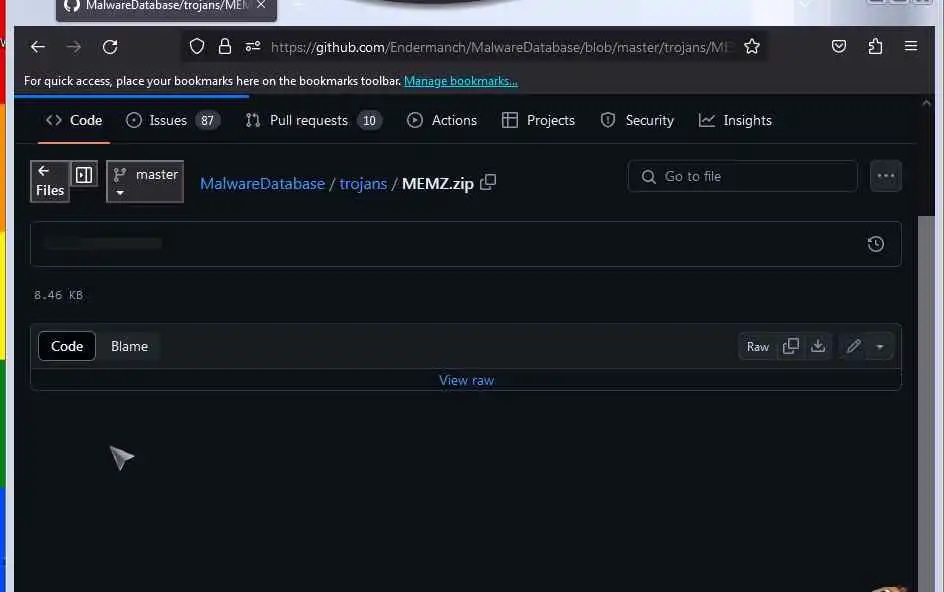The height and width of the screenshot is (592, 944).
Task: Click the GitHub address bar URL
Action: [500, 47]
